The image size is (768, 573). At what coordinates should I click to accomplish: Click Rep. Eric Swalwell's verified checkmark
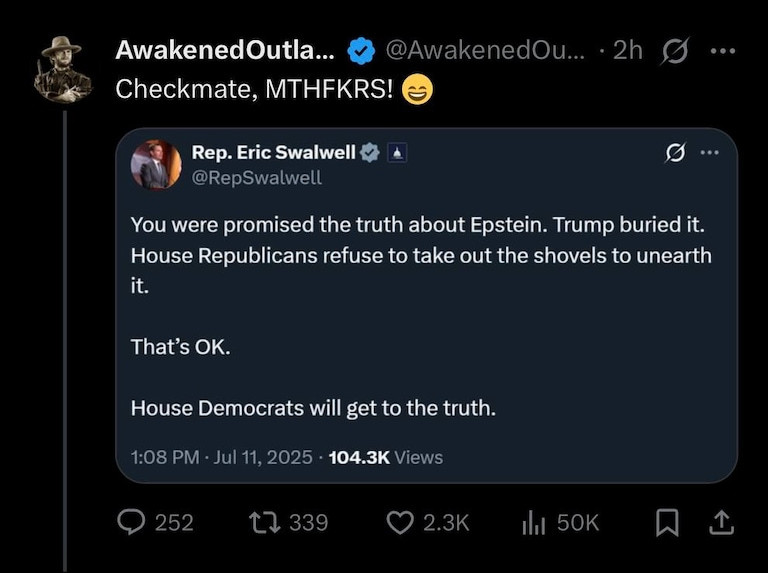[x=369, y=153]
